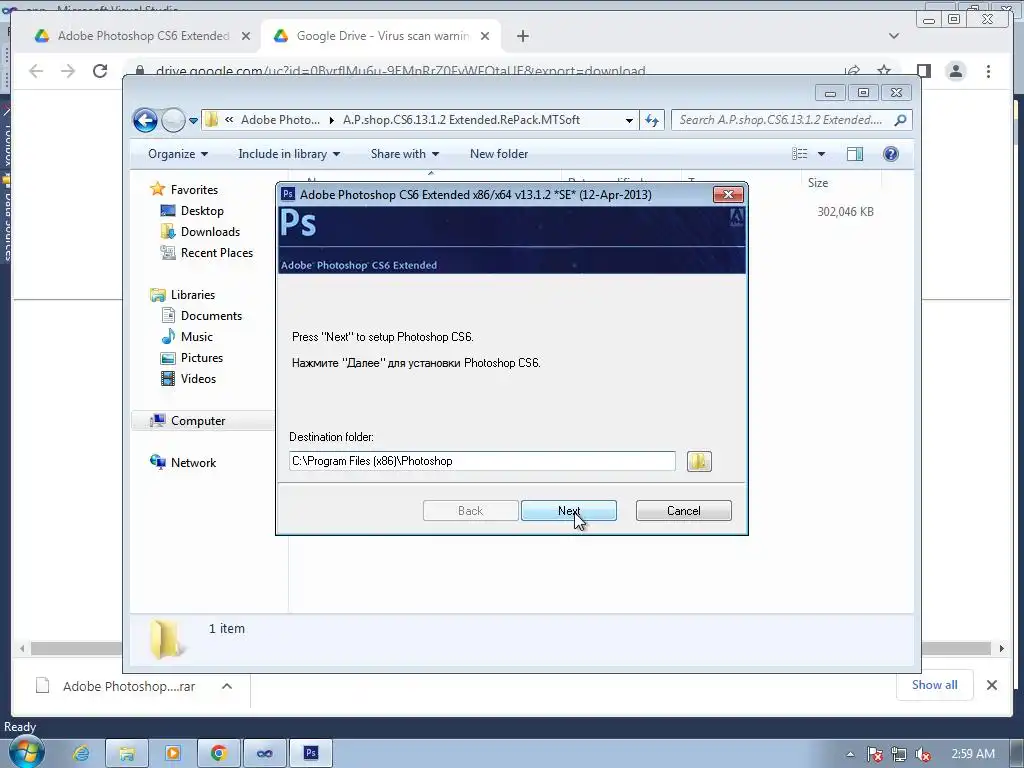This screenshot has height=768, width=1024.
Task: Expand the address bar path dropdown
Action: point(629,120)
